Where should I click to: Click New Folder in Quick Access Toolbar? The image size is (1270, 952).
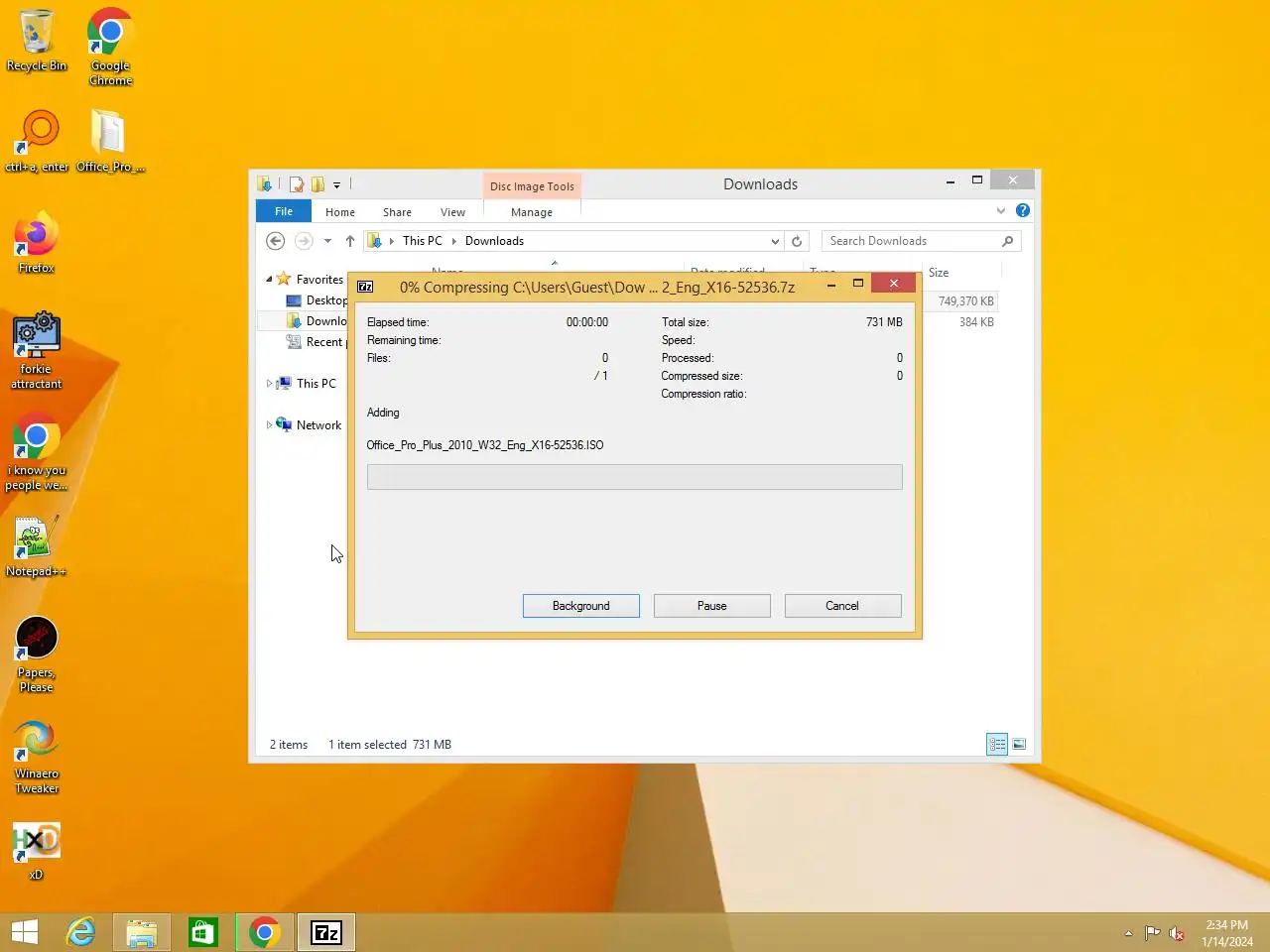[317, 184]
